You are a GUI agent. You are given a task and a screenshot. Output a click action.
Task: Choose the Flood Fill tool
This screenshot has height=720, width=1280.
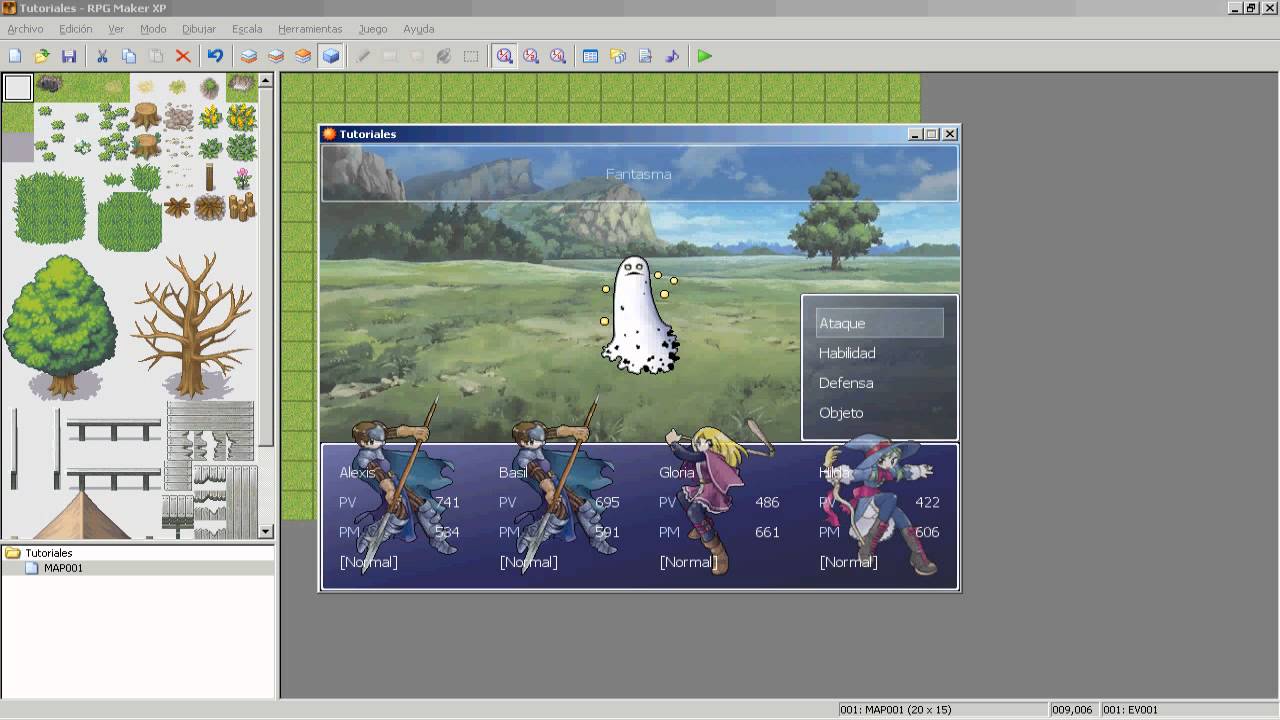pos(444,56)
